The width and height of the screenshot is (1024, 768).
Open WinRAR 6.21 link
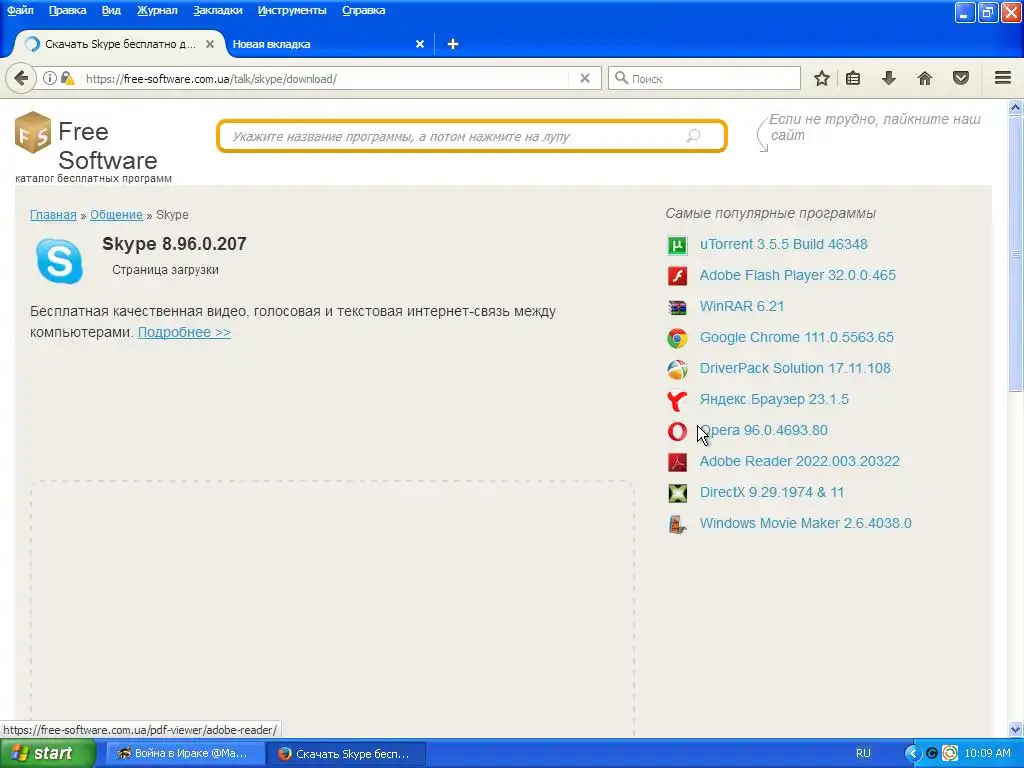[x=742, y=306]
